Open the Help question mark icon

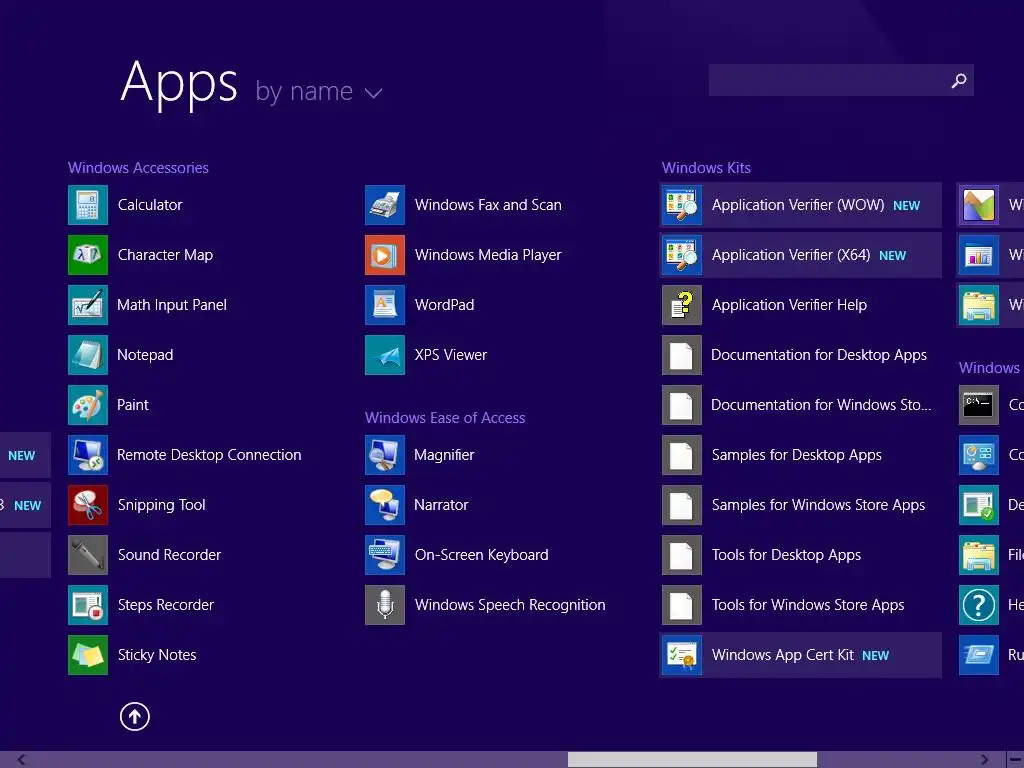[978, 605]
